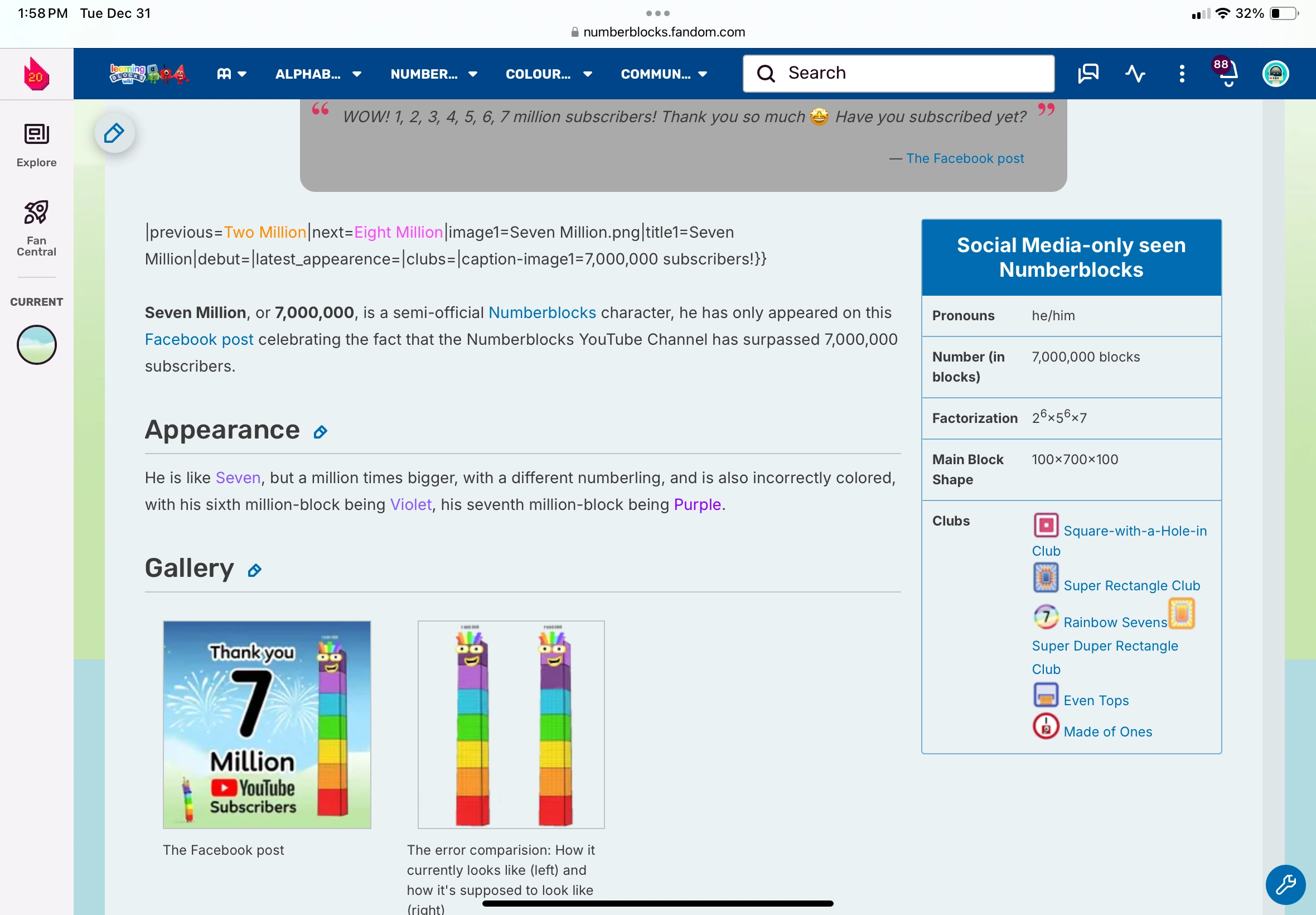Open Super Duper Rectangle Club link

pyautogui.click(x=1105, y=658)
